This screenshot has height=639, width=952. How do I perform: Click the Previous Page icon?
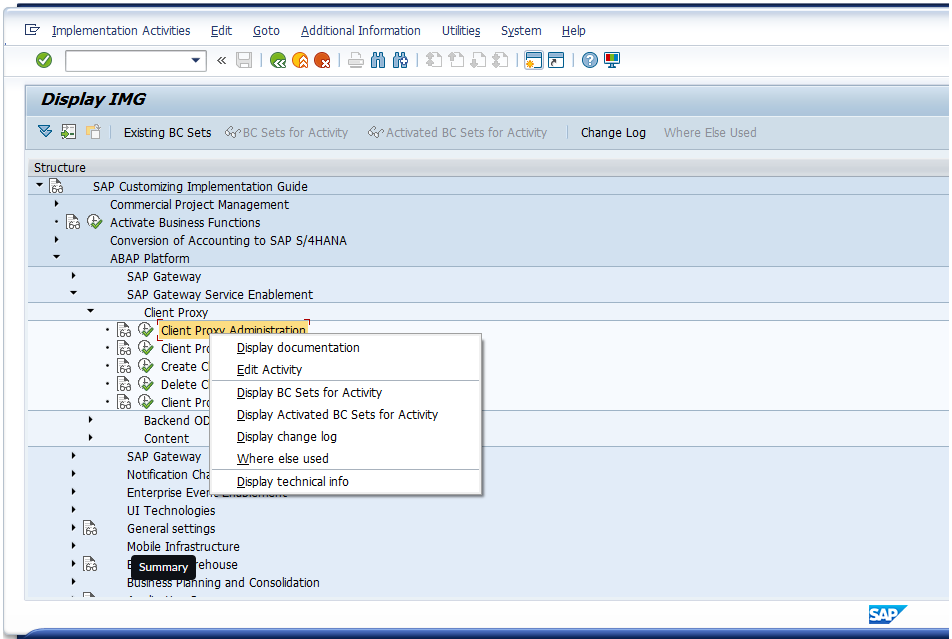point(456,60)
